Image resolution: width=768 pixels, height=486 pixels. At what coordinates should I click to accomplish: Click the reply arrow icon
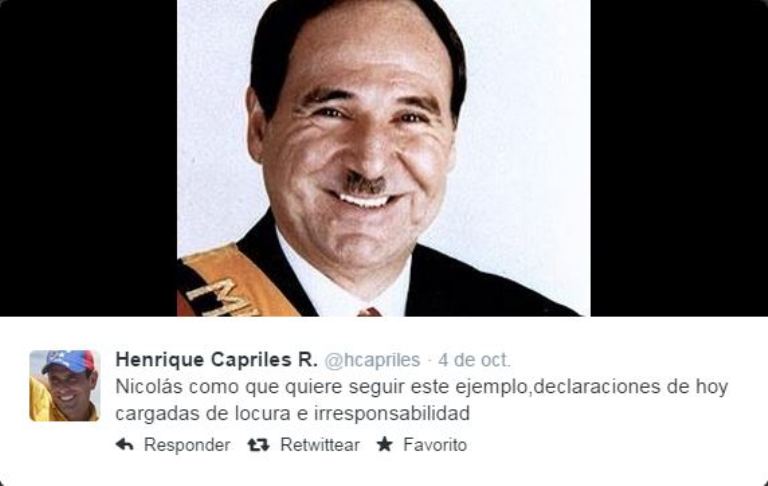[x=124, y=444]
